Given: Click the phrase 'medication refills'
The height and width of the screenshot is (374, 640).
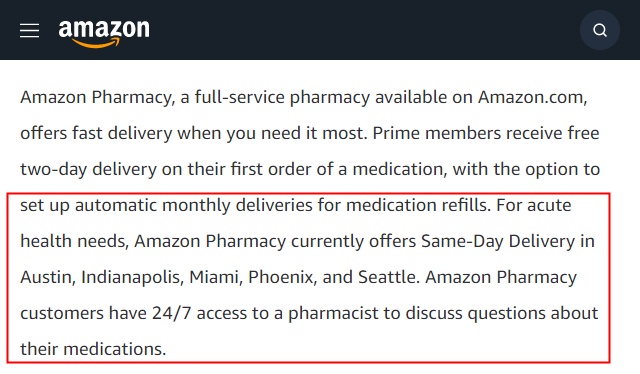Looking at the screenshot, I should [x=418, y=205].
